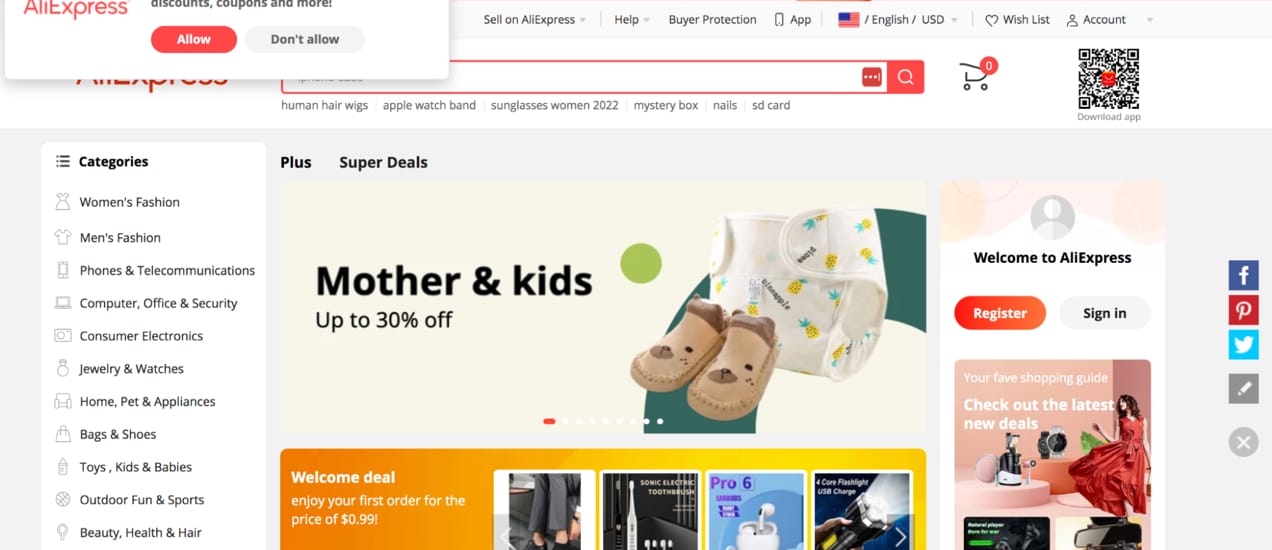
Task: Click the Sign in button
Action: point(1104,313)
